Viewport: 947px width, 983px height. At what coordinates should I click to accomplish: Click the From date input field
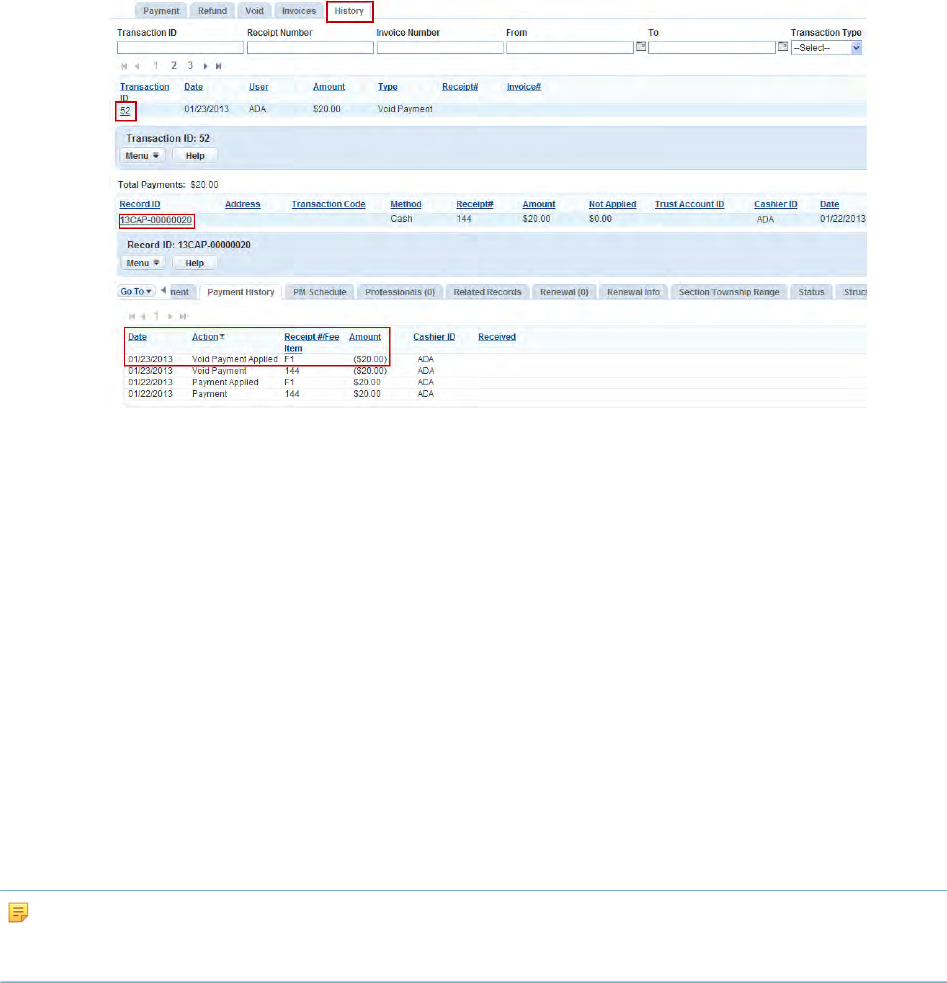pos(570,48)
